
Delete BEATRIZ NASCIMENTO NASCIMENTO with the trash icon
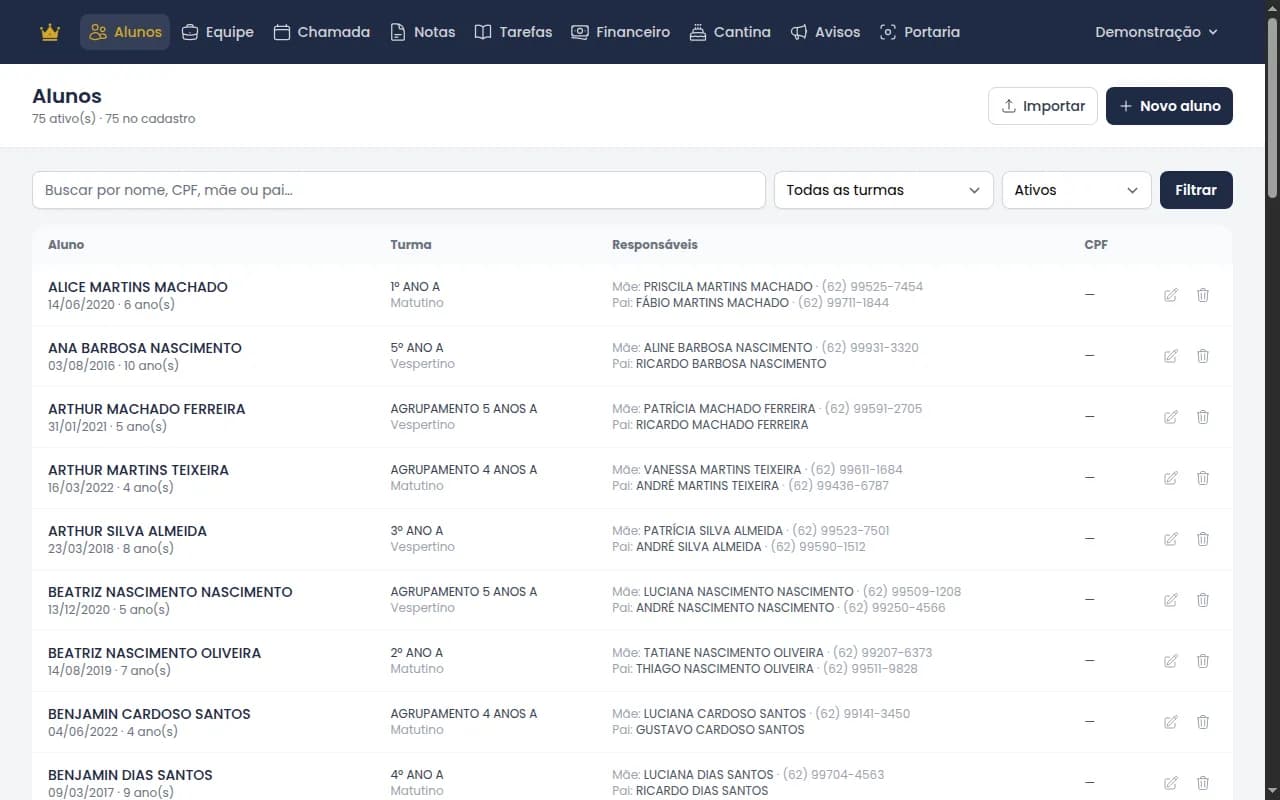1203,600
